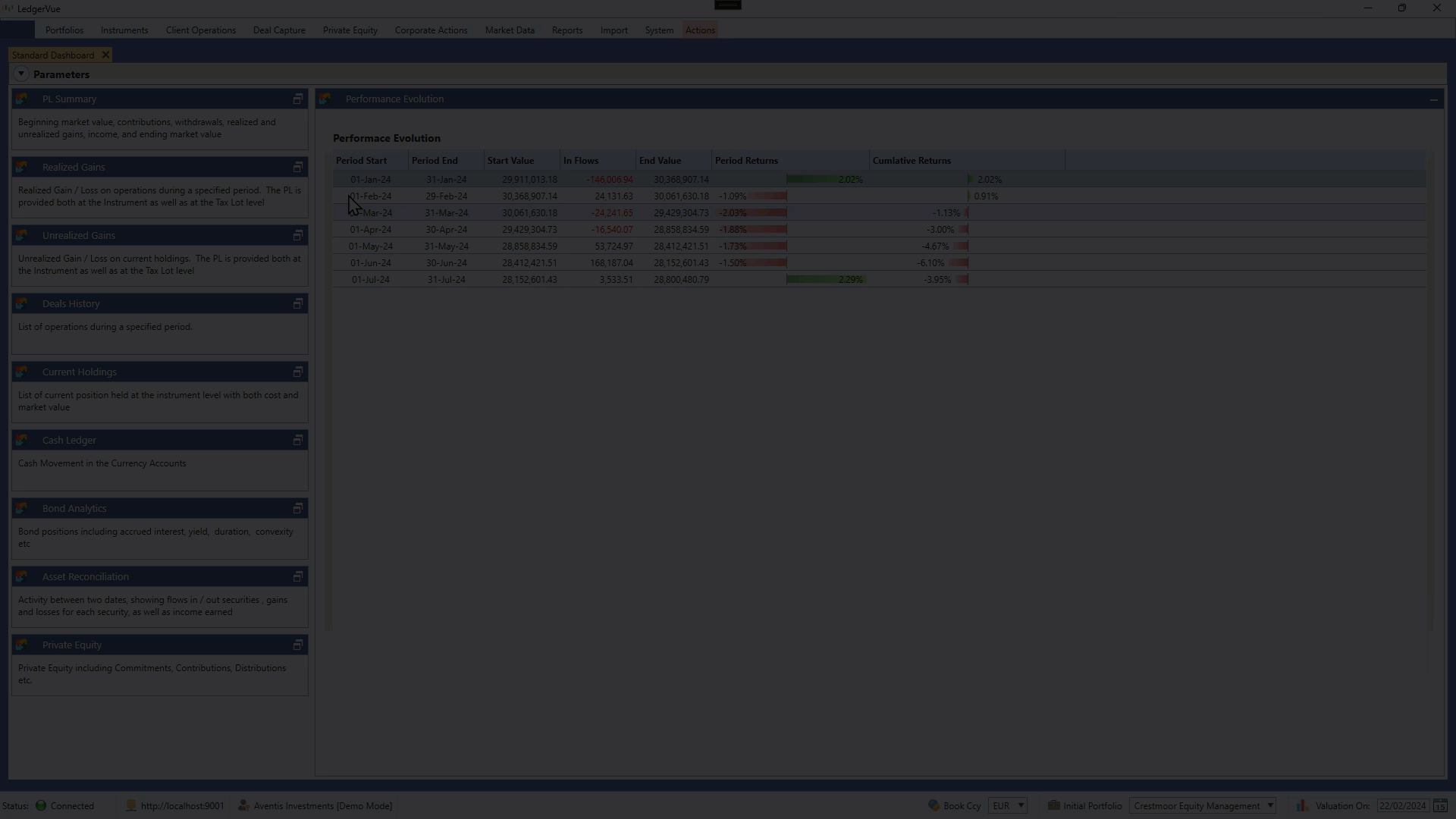This screenshot has width=1456, height=819.
Task: Collapse the Parameters section
Action: tap(21, 74)
